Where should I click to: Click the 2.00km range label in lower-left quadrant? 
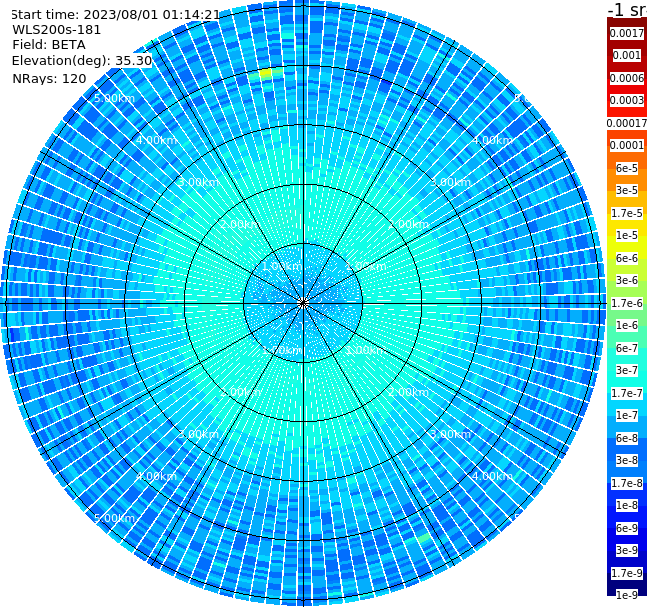[x=241, y=392]
